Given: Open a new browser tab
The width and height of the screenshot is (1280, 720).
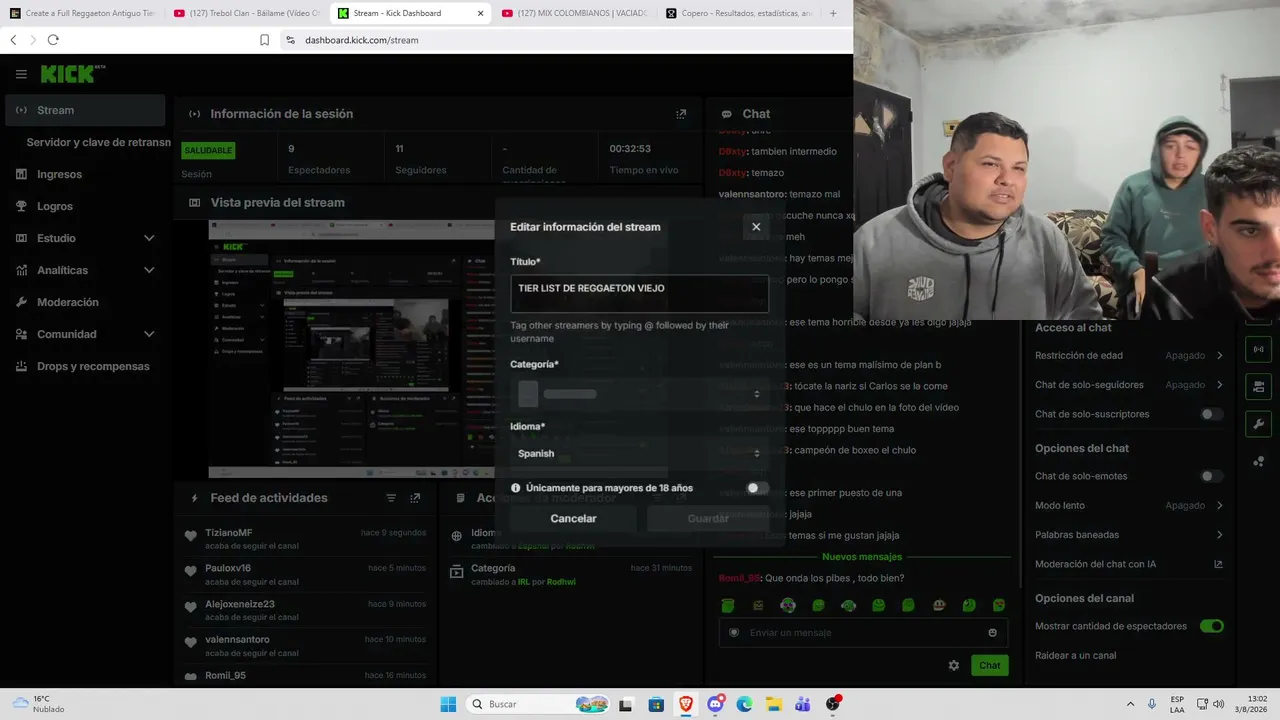Looking at the screenshot, I should tap(833, 13).
